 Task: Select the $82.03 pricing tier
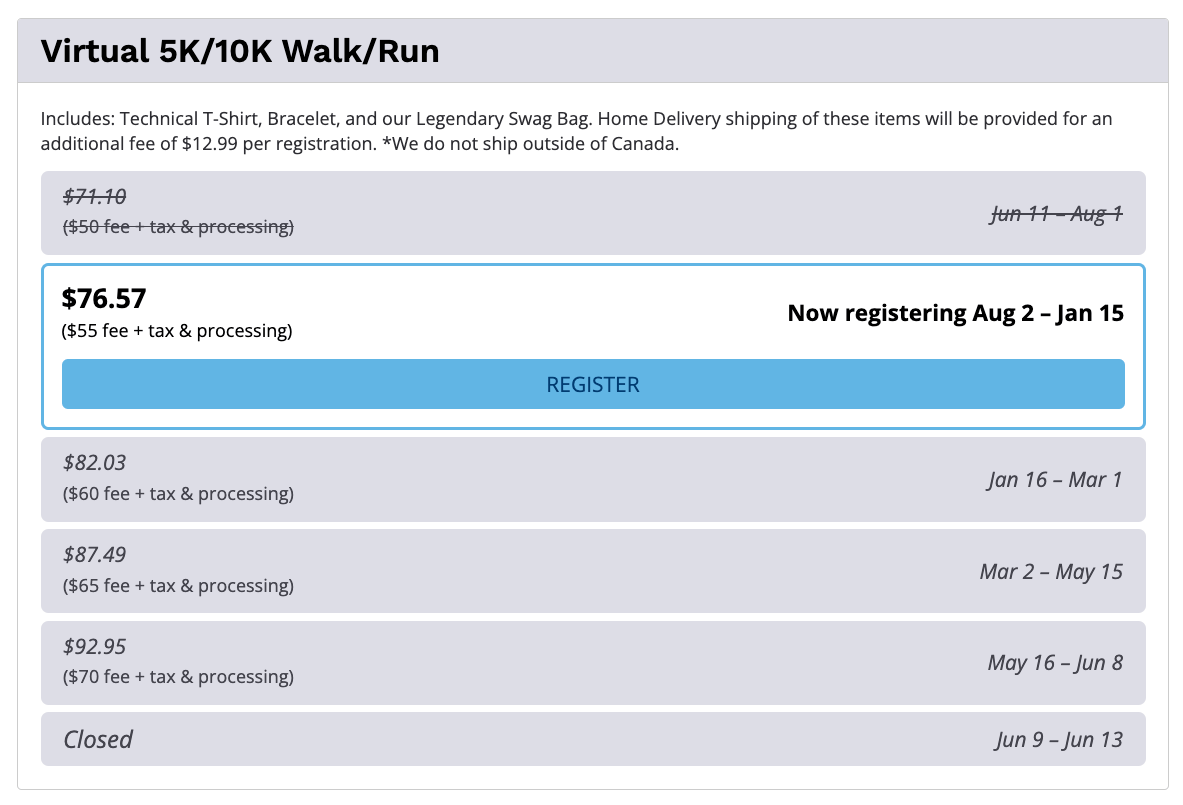94,463
